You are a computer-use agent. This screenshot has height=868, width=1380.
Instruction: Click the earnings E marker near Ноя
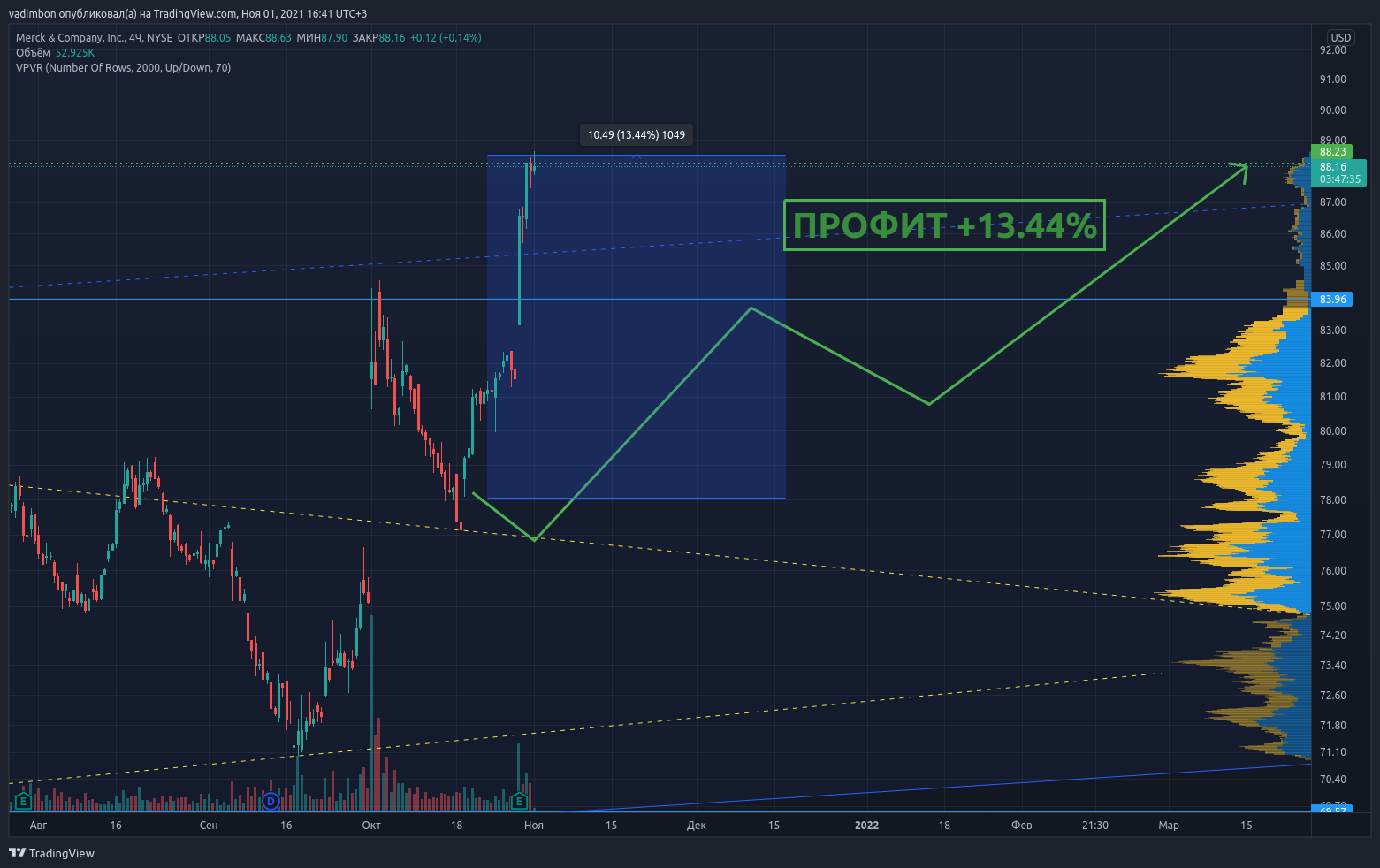point(520,802)
